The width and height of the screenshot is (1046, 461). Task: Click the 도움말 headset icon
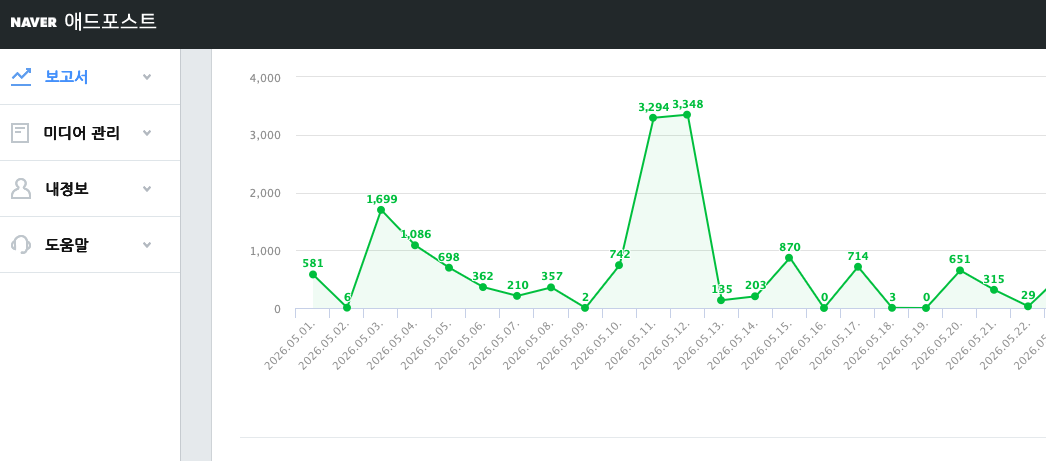pos(21,245)
